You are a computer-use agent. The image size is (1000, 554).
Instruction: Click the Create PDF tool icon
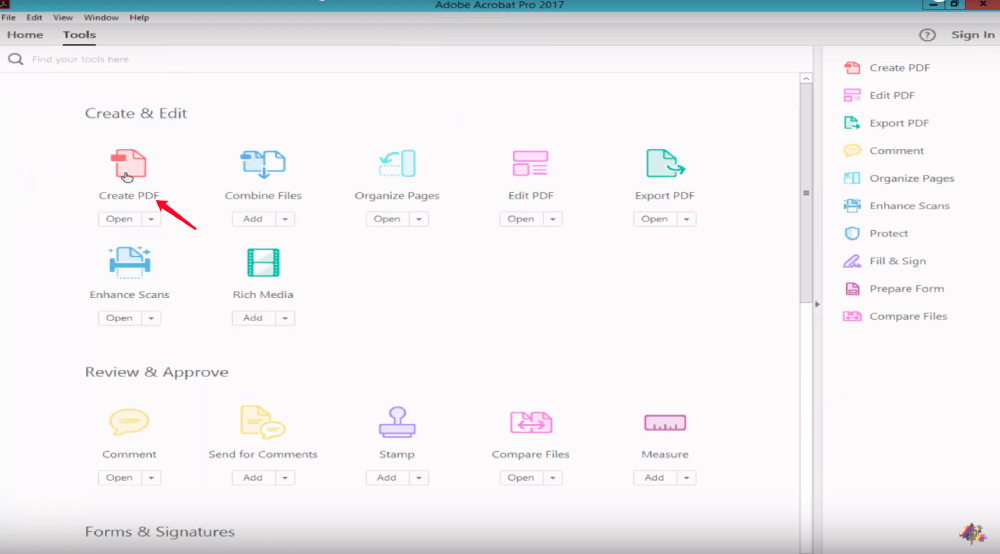[x=128, y=164]
